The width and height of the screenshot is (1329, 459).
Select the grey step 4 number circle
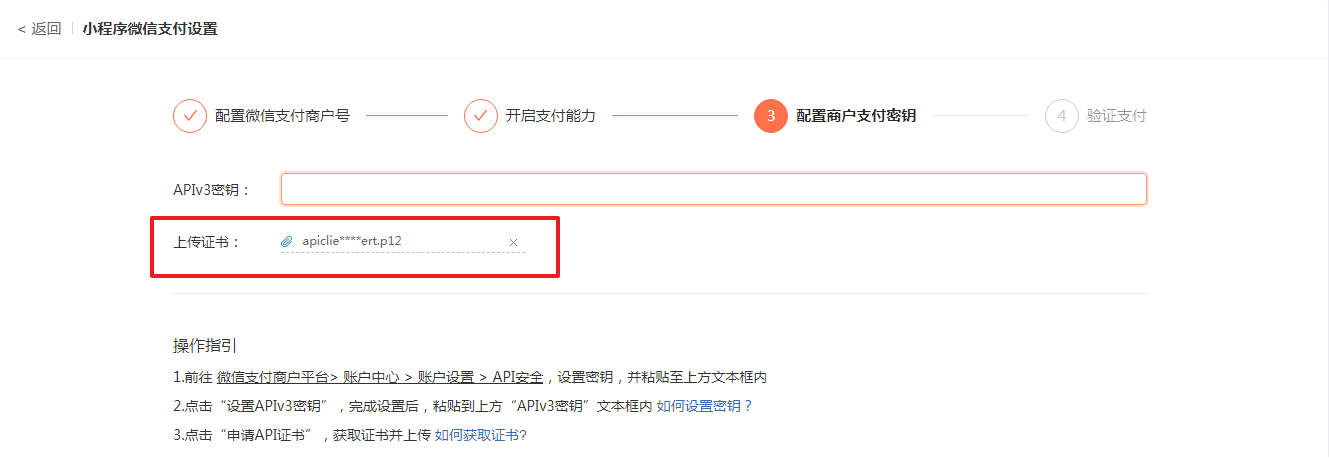click(x=1062, y=116)
